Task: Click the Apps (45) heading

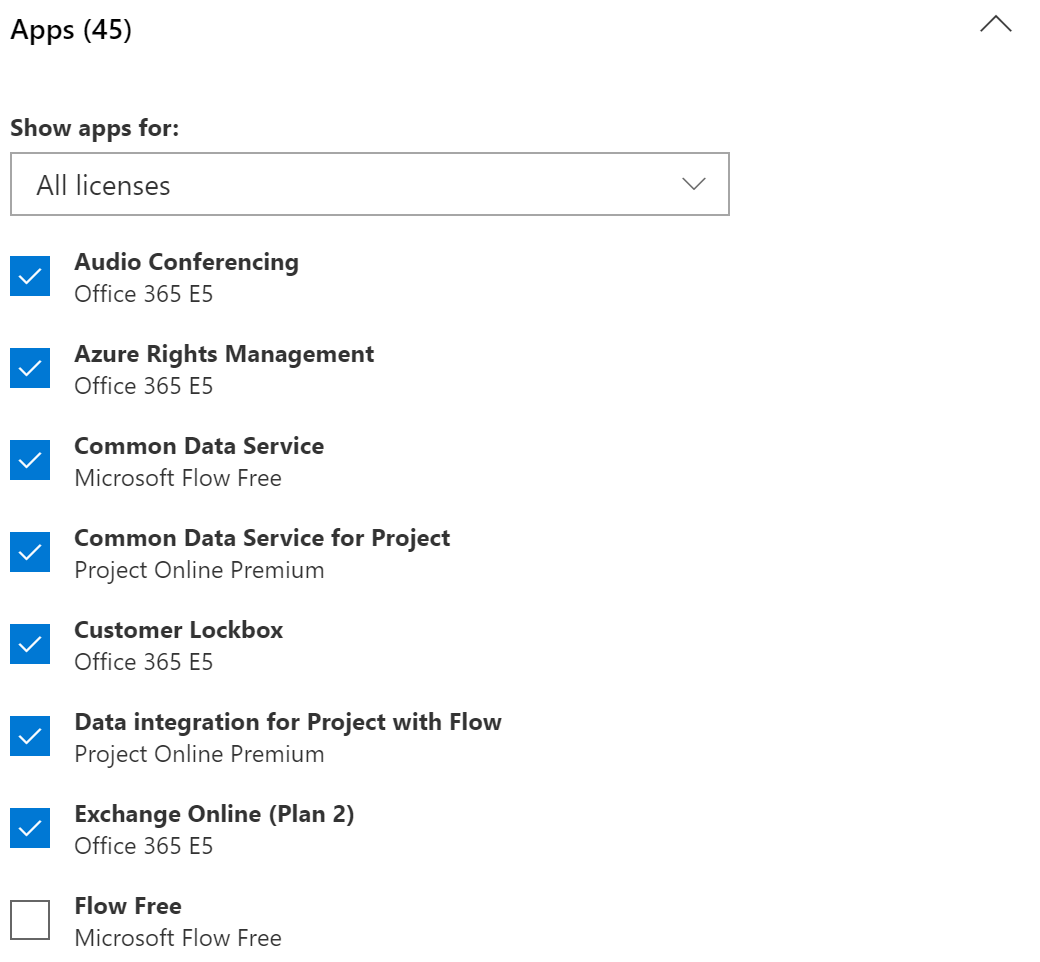Action: (71, 30)
